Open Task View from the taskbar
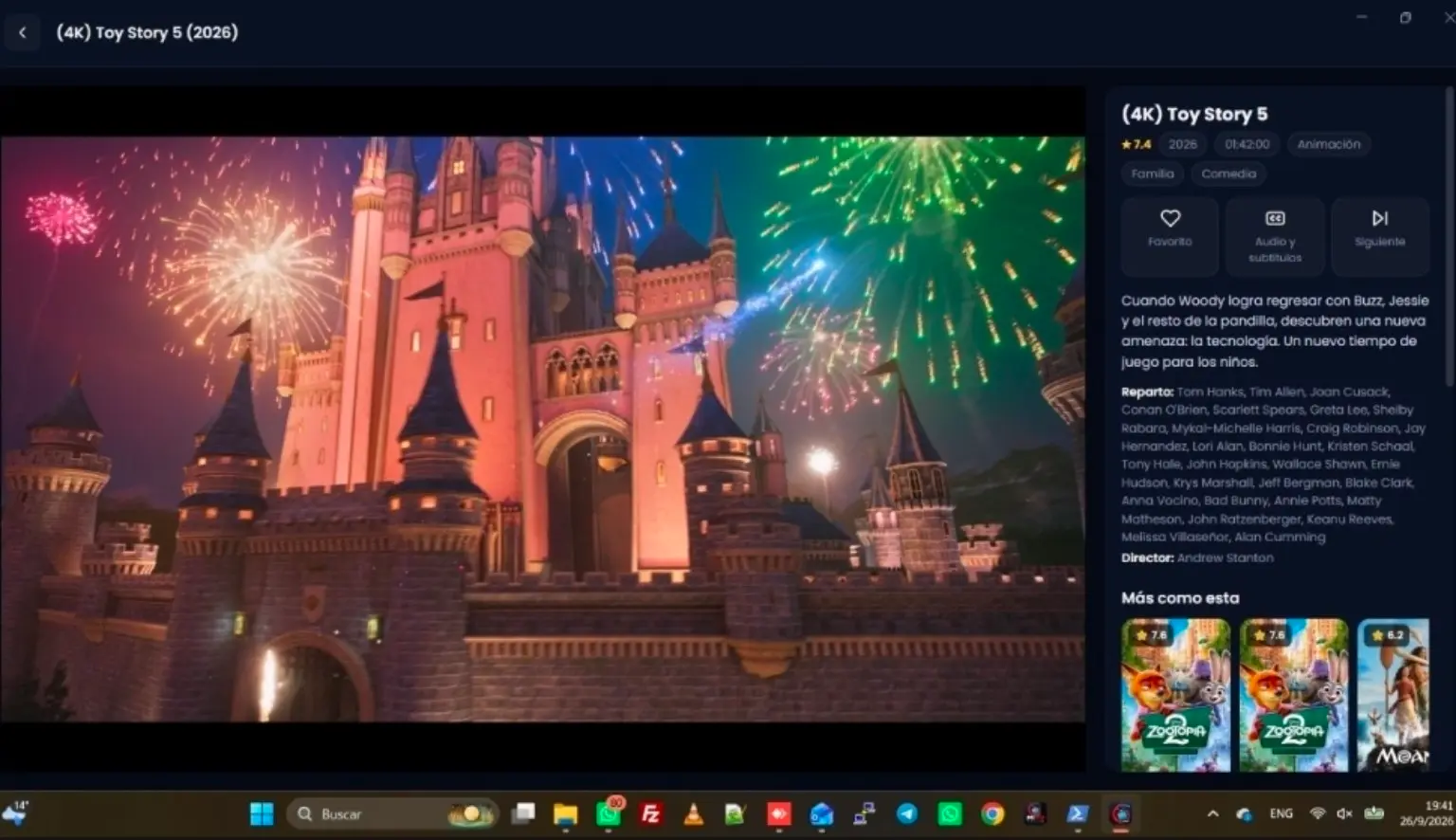The image size is (1456, 840). pos(523,813)
